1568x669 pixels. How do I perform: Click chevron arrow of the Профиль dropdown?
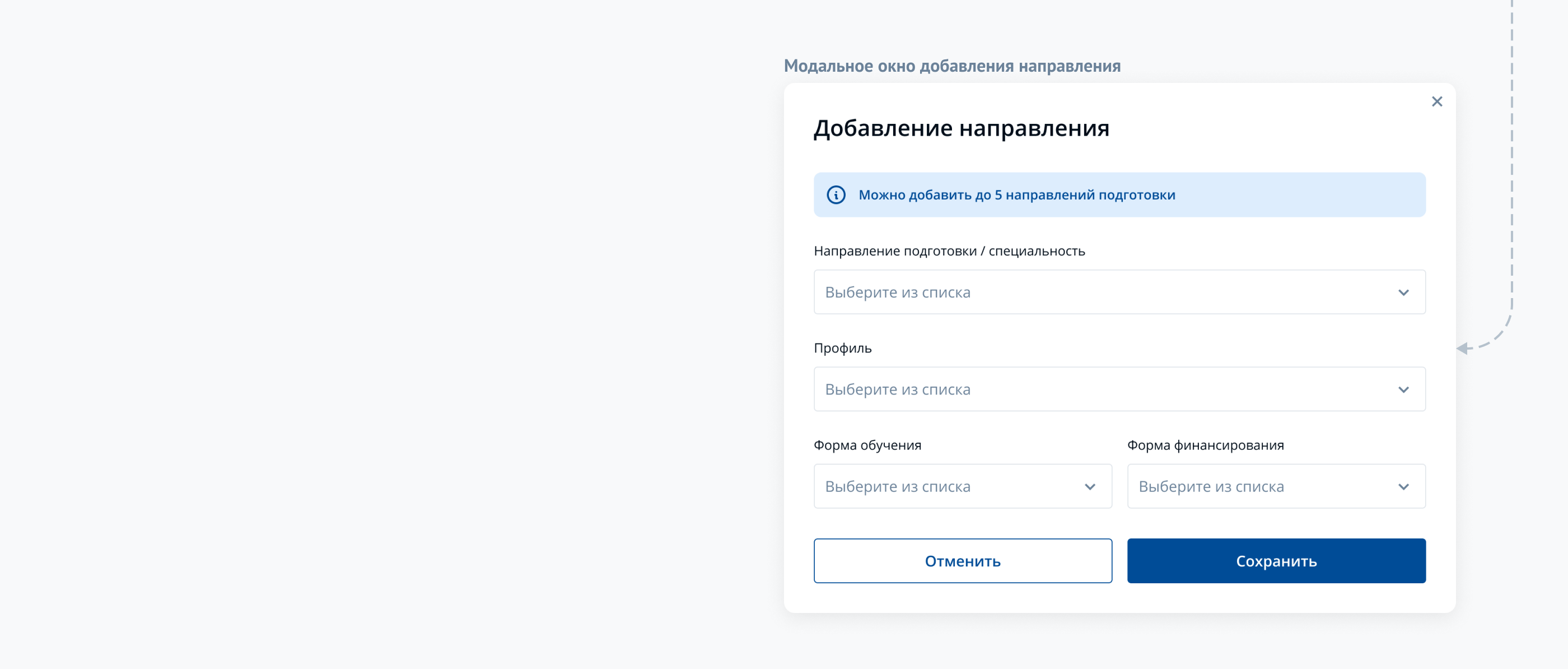coord(1403,390)
